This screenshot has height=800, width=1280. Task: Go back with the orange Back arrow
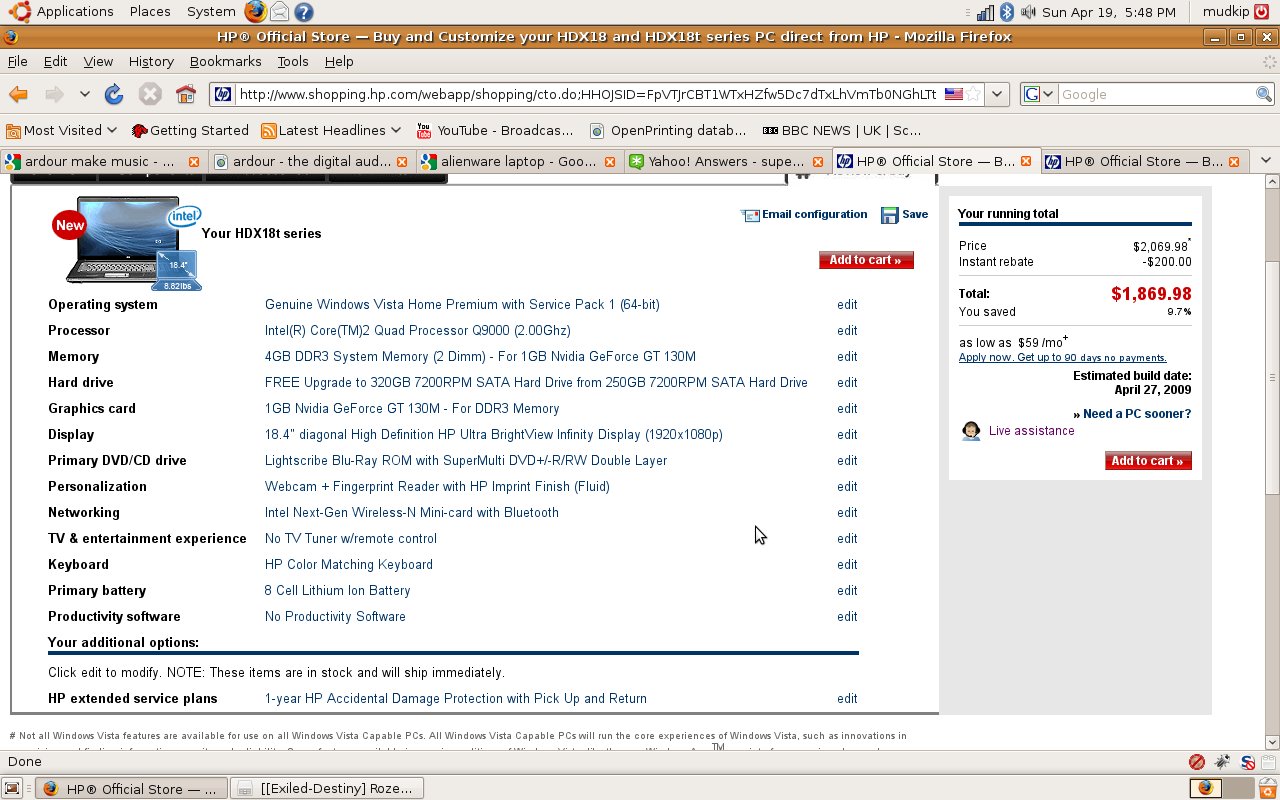[18, 94]
